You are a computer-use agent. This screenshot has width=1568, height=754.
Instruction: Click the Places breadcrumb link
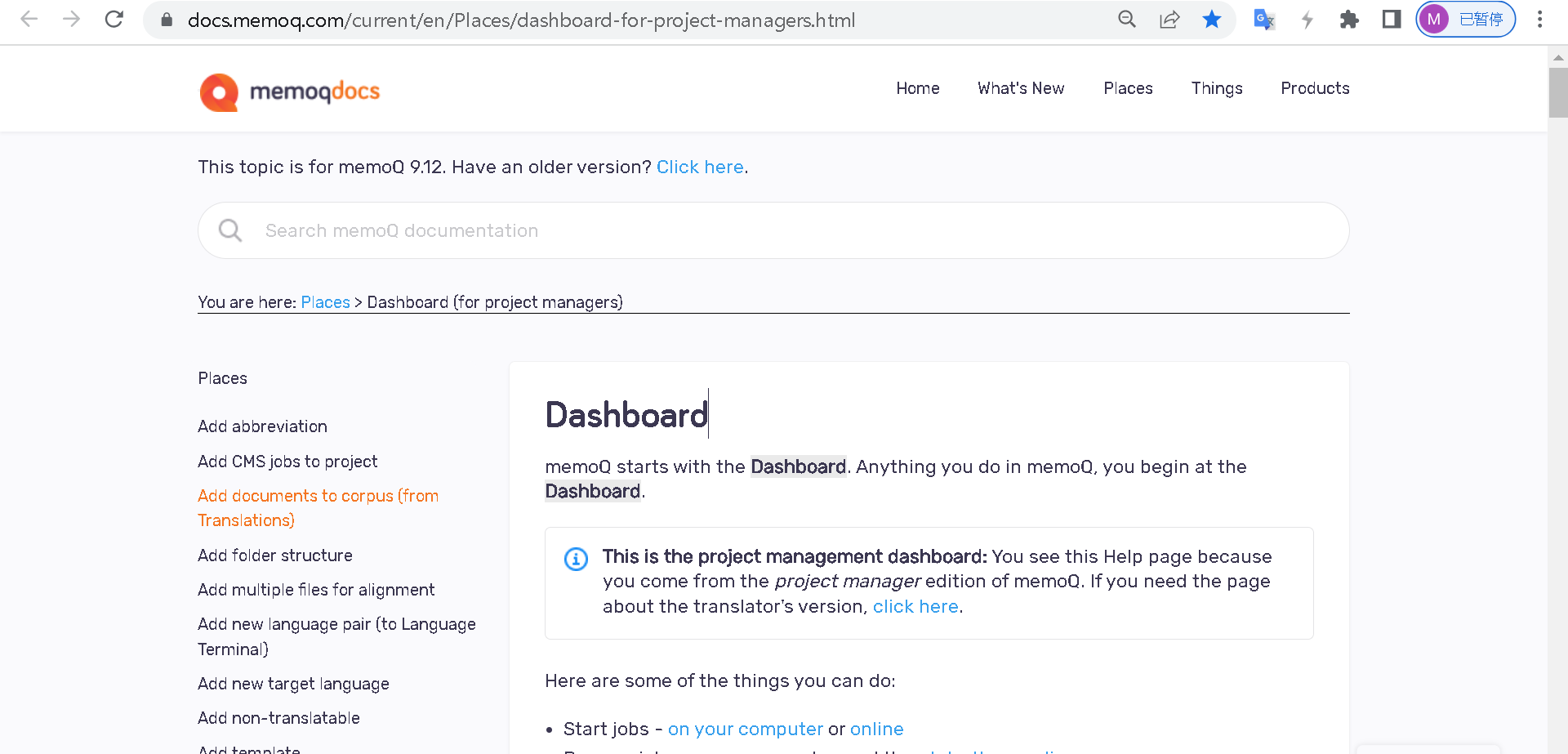click(325, 302)
